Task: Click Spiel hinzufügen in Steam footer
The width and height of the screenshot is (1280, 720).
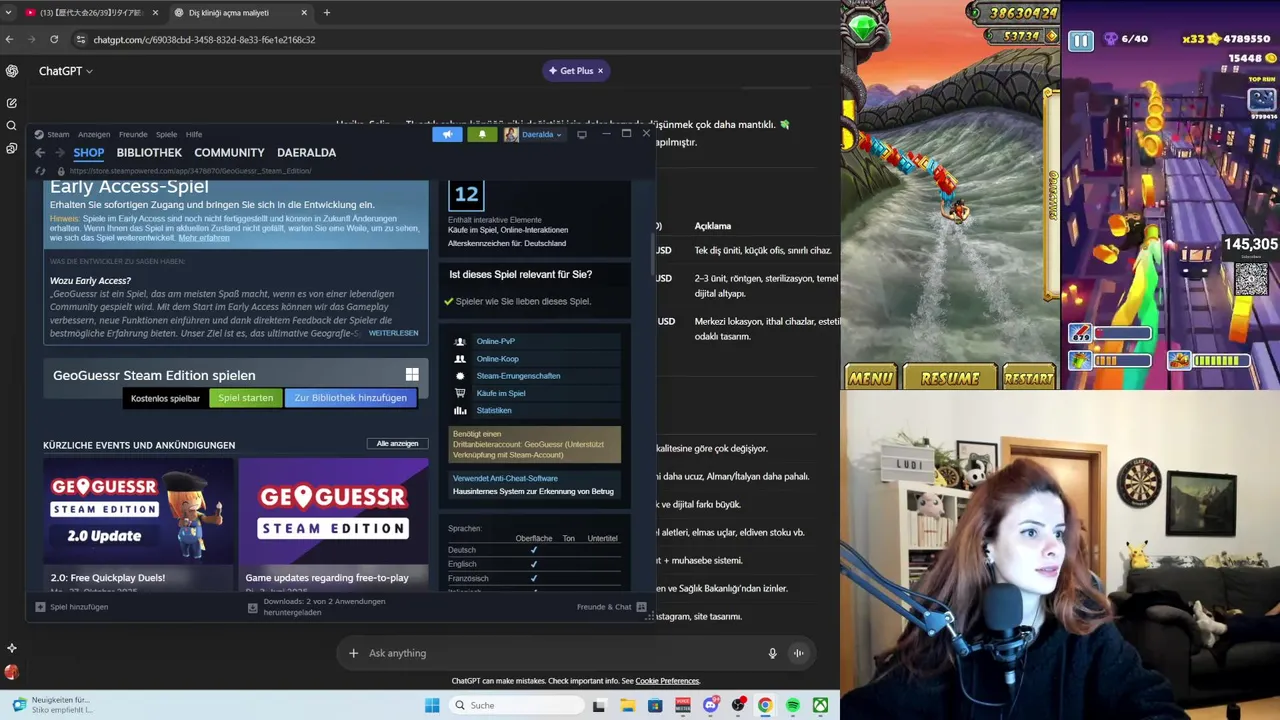Action: coord(72,607)
